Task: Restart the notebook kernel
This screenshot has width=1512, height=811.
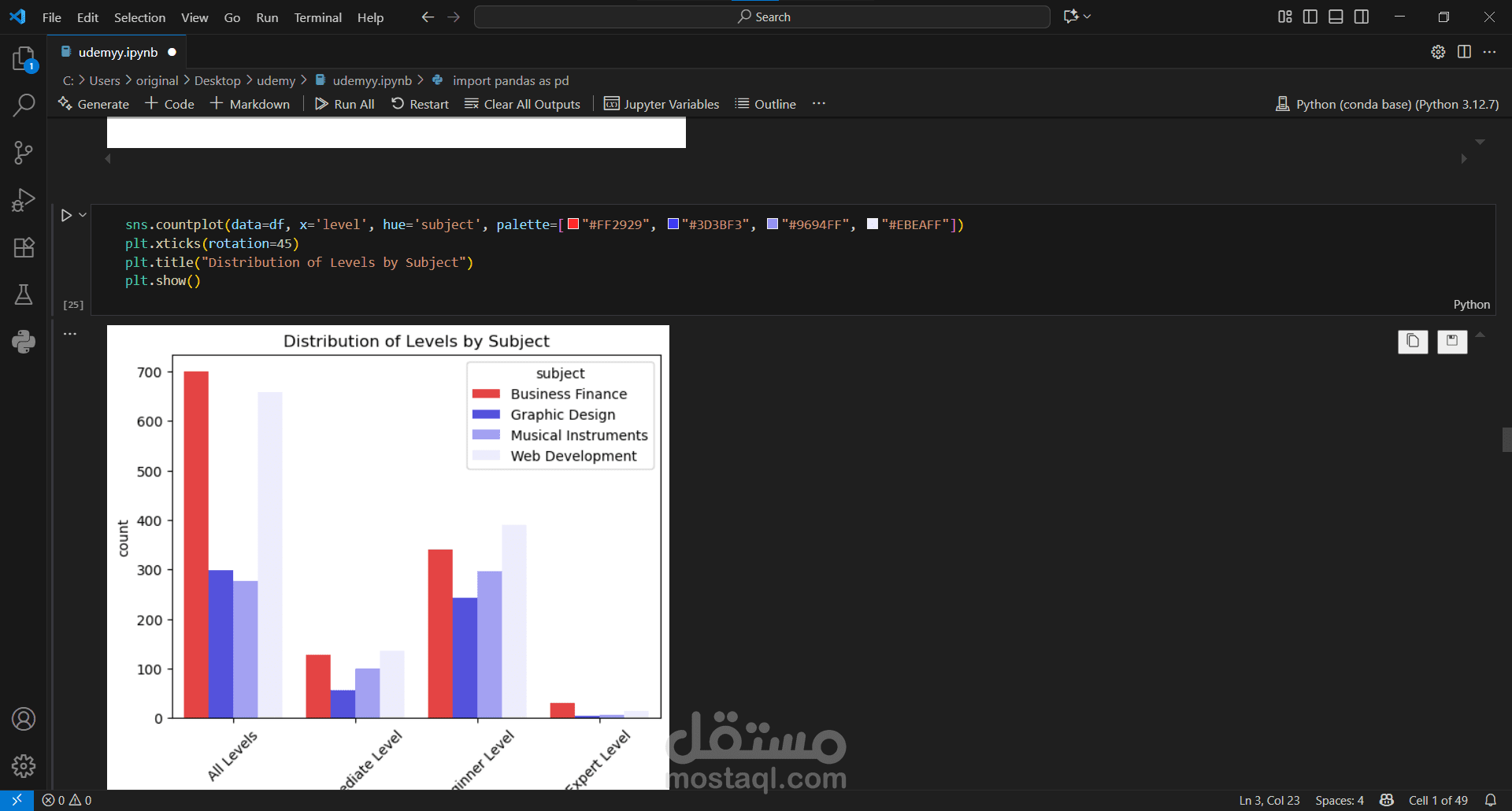Action: (x=420, y=104)
